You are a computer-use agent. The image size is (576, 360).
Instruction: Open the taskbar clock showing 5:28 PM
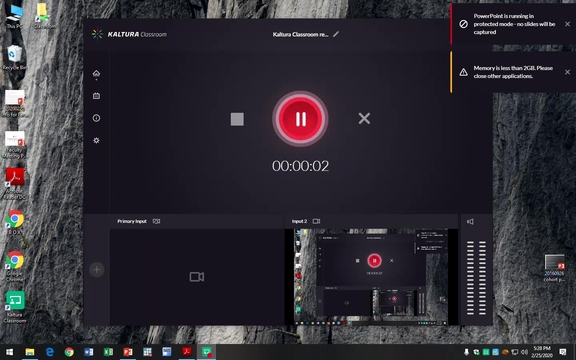coord(542,352)
